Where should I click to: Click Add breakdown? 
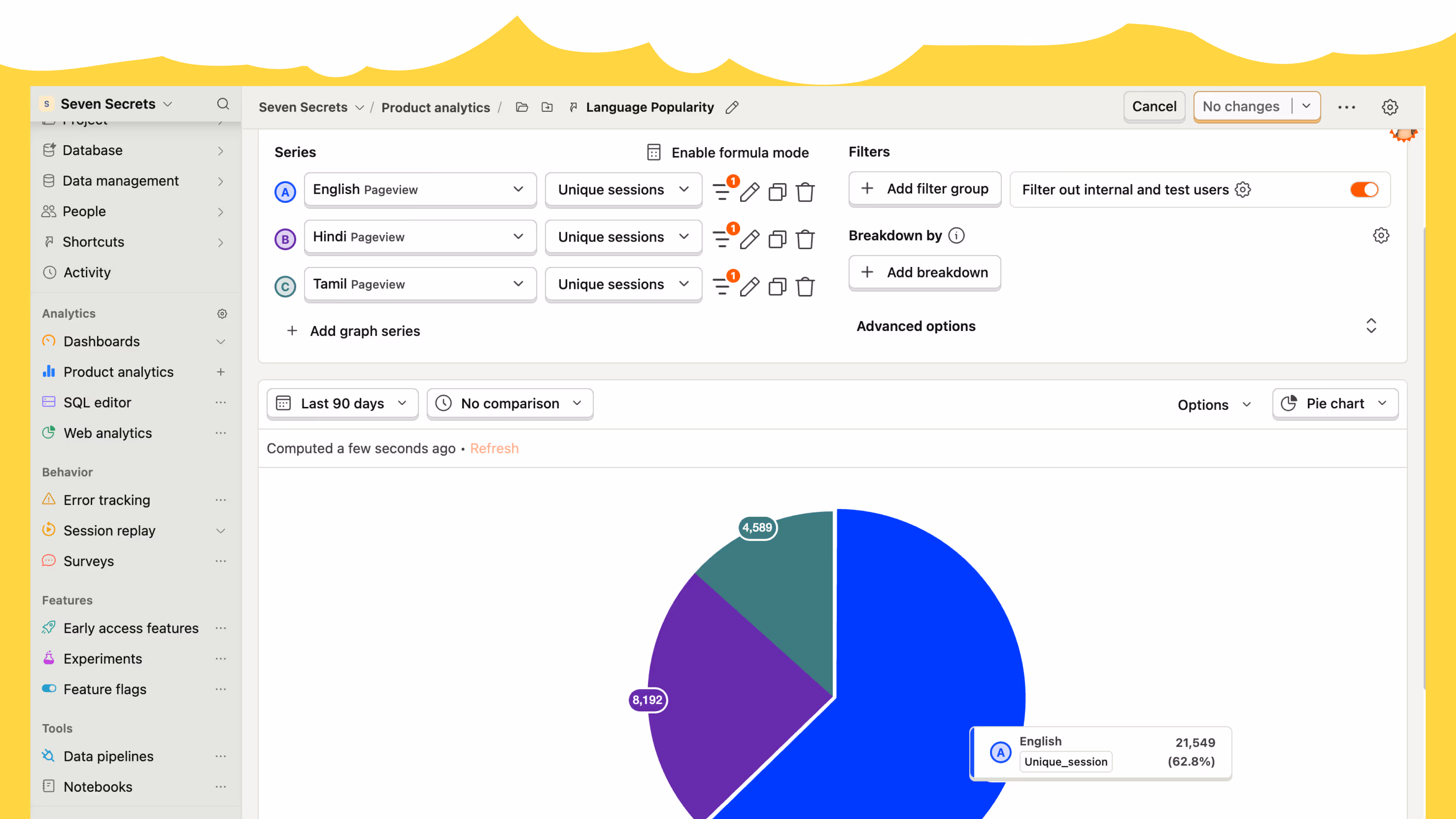tap(925, 273)
